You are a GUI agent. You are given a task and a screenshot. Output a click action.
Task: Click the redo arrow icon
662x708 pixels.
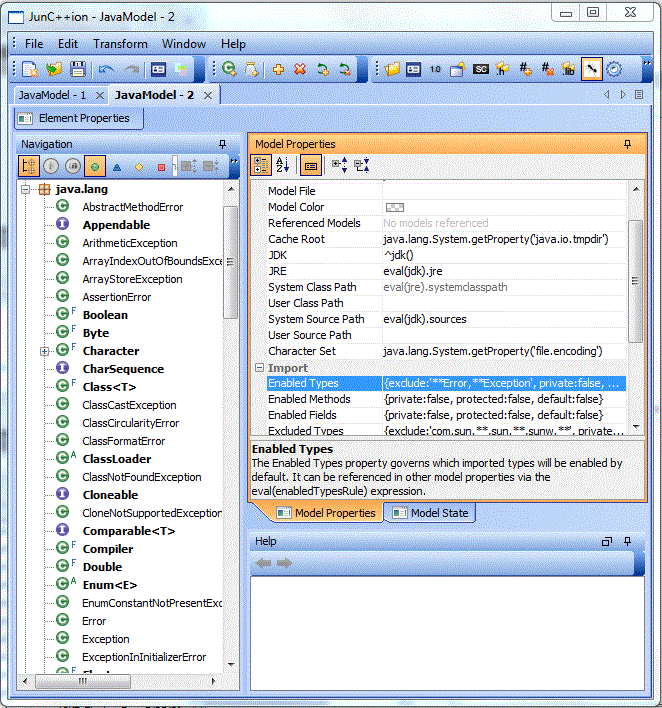click(x=131, y=69)
